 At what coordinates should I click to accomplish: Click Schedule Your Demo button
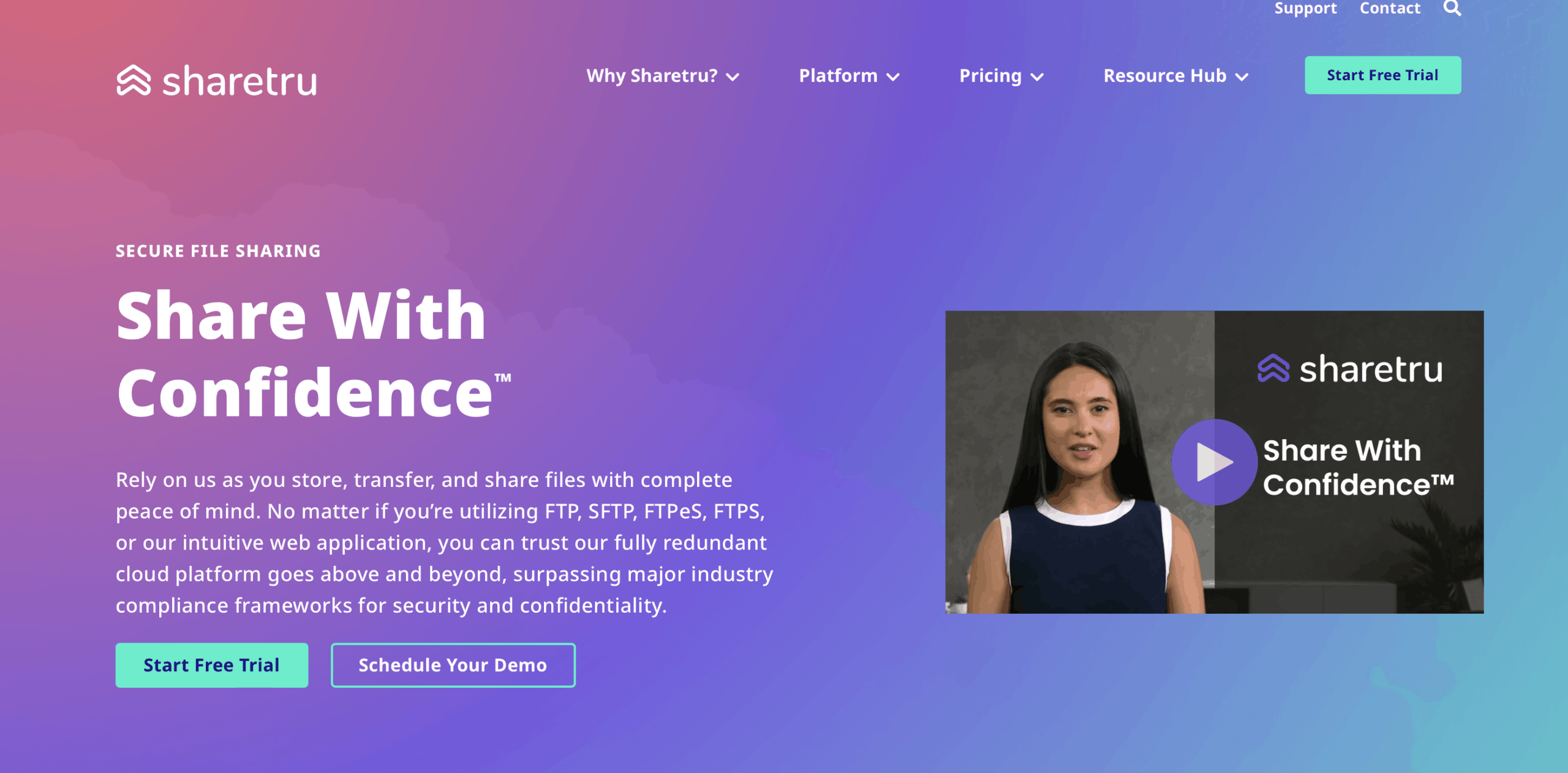pyautogui.click(x=453, y=665)
